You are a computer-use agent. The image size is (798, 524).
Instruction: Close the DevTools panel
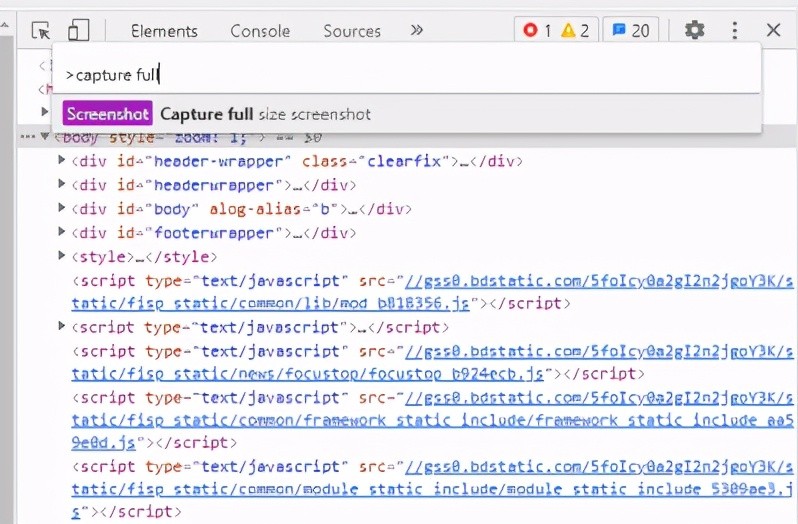tap(773, 31)
